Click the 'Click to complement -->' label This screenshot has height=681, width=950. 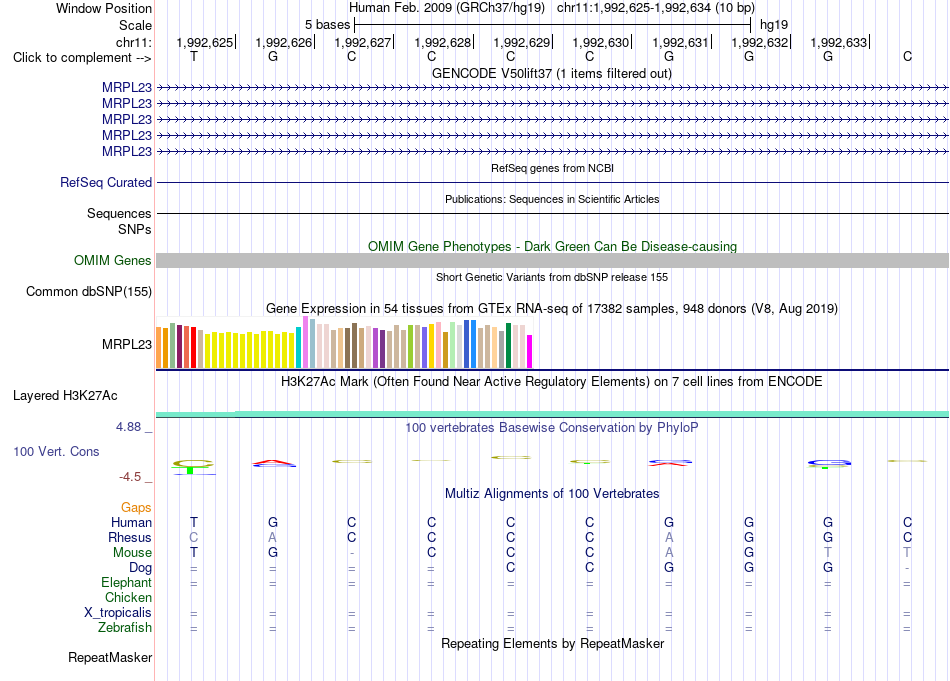pyautogui.click(x=82, y=58)
